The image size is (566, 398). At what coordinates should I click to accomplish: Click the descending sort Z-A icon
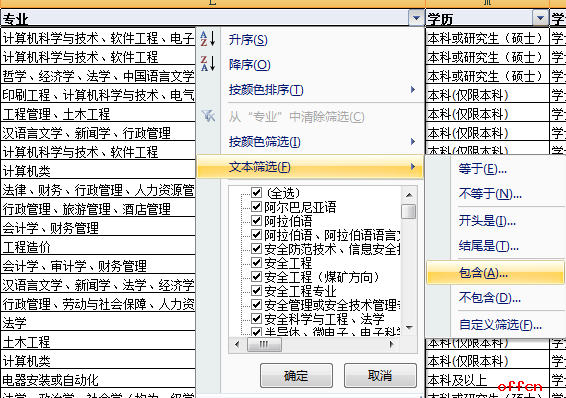(x=208, y=64)
